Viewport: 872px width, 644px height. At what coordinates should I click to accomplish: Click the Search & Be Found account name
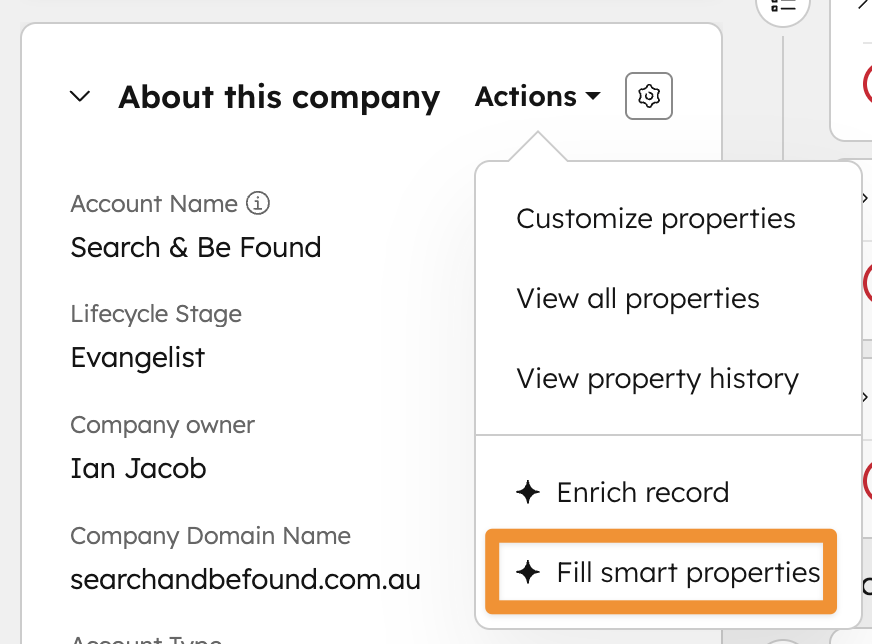195,247
